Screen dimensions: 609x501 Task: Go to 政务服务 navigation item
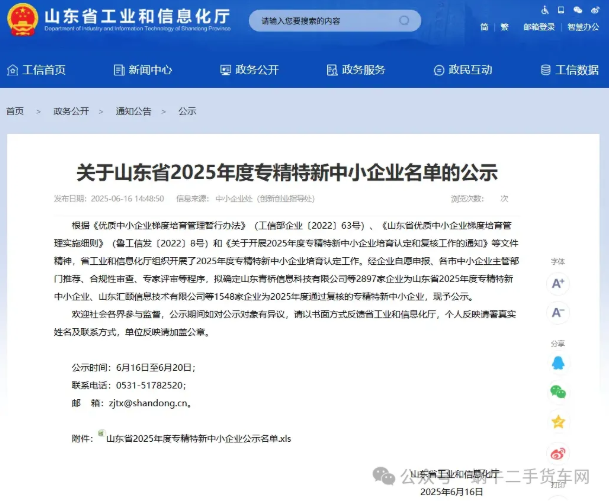pyautogui.click(x=355, y=70)
